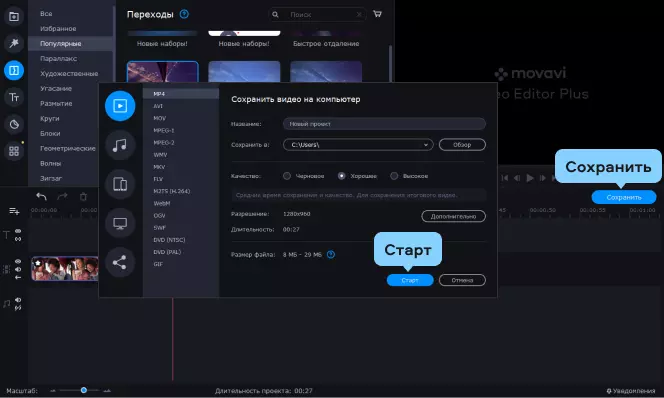The height and width of the screenshot is (398, 664).
Task: Click the blue Старт button
Action: (410, 280)
